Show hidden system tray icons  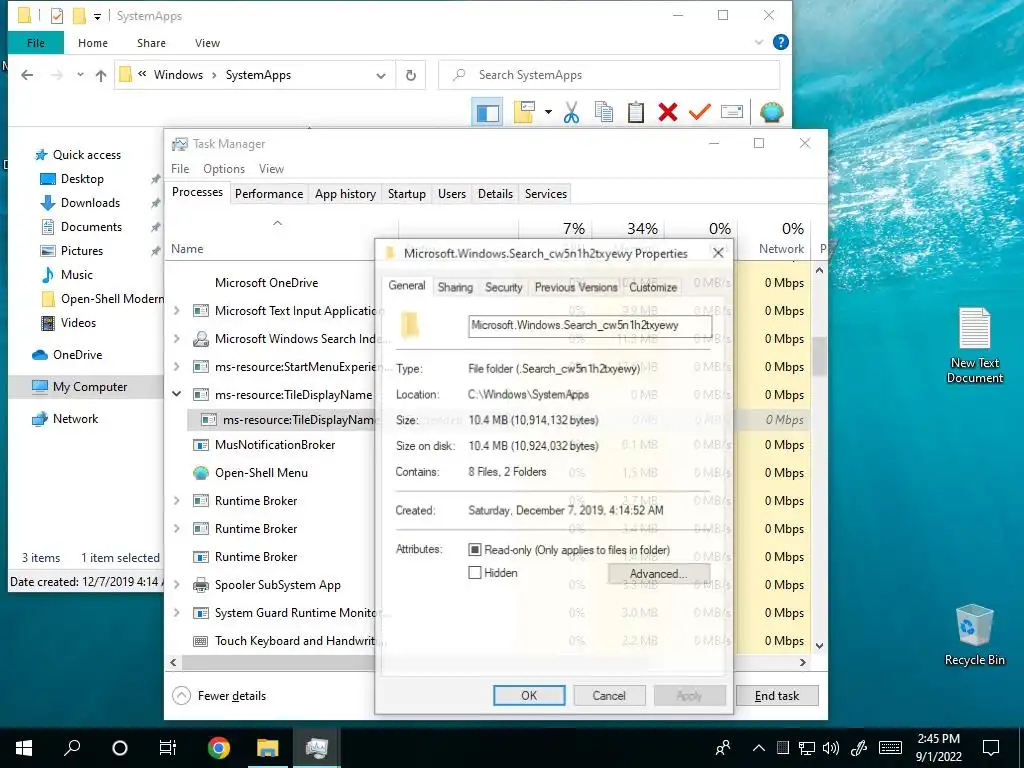point(758,748)
